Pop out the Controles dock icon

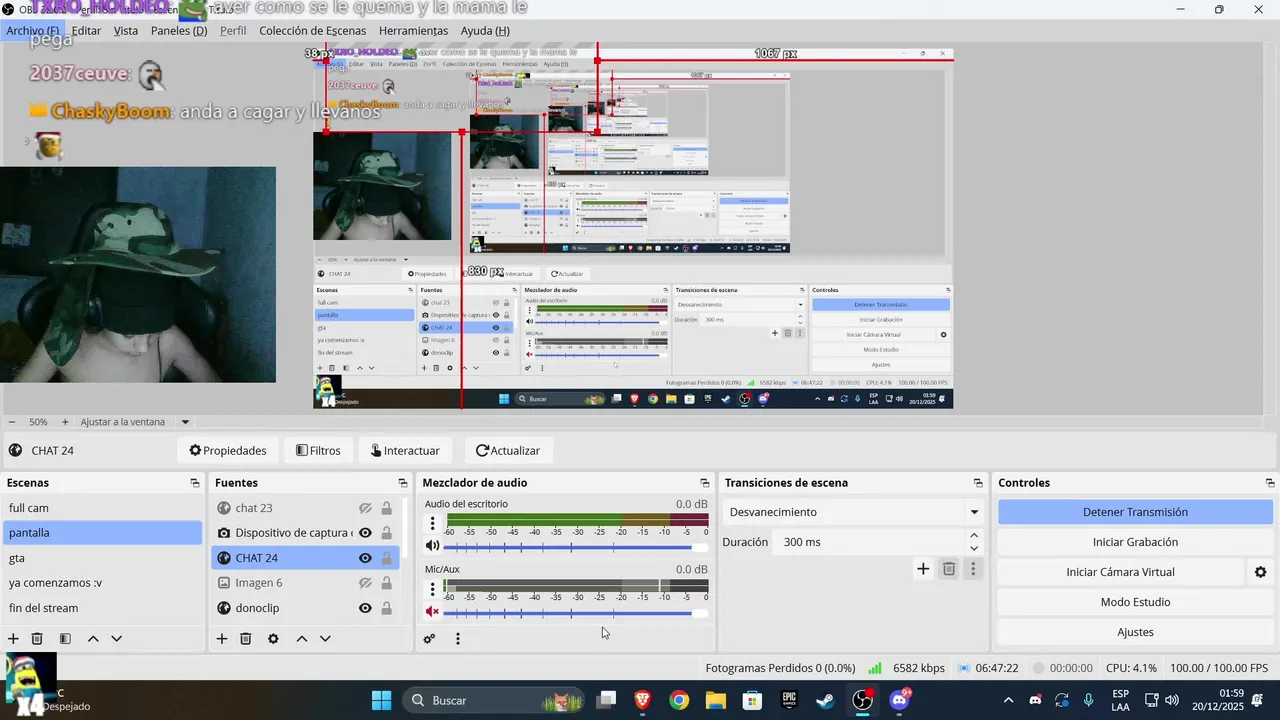1270,483
